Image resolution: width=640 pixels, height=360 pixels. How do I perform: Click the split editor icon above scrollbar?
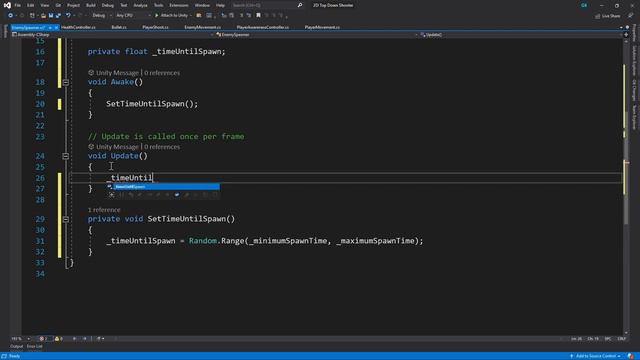(626, 35)
